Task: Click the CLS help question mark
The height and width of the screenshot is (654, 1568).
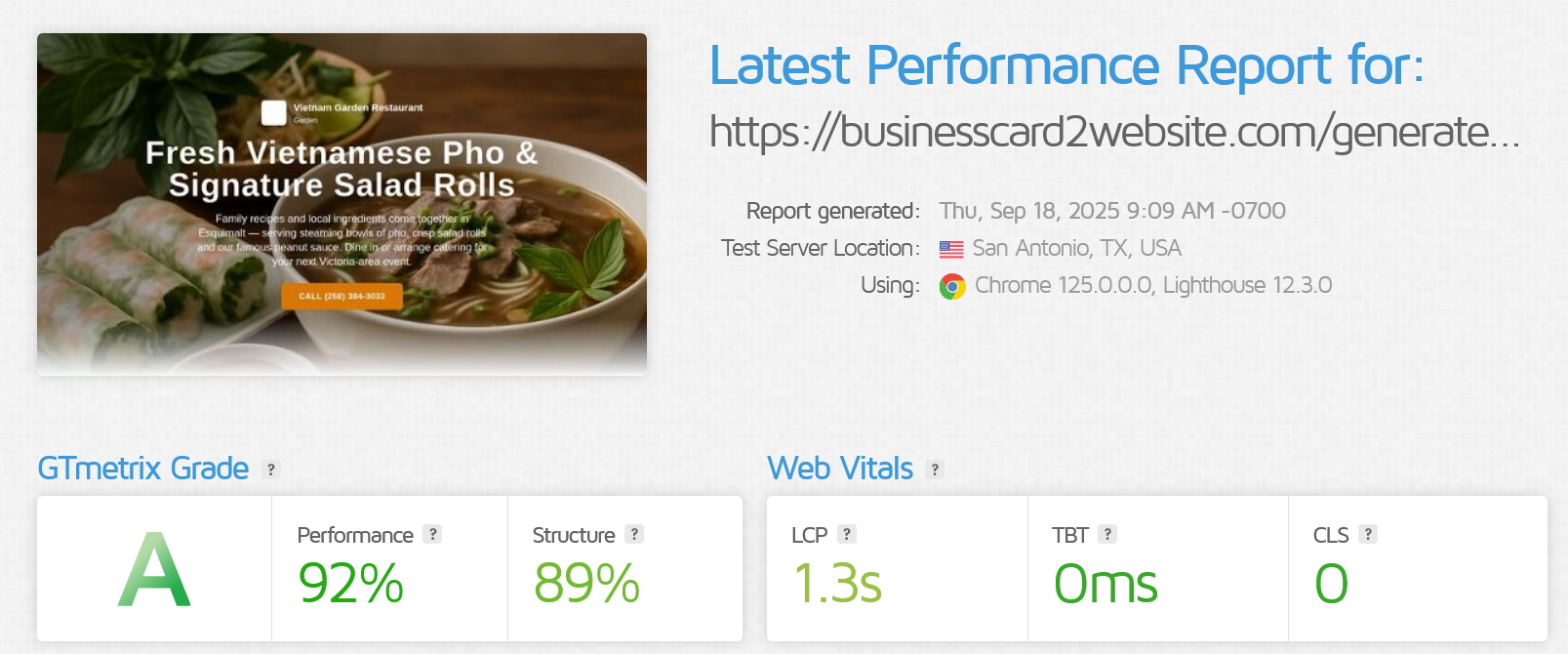Action: 1368,534
